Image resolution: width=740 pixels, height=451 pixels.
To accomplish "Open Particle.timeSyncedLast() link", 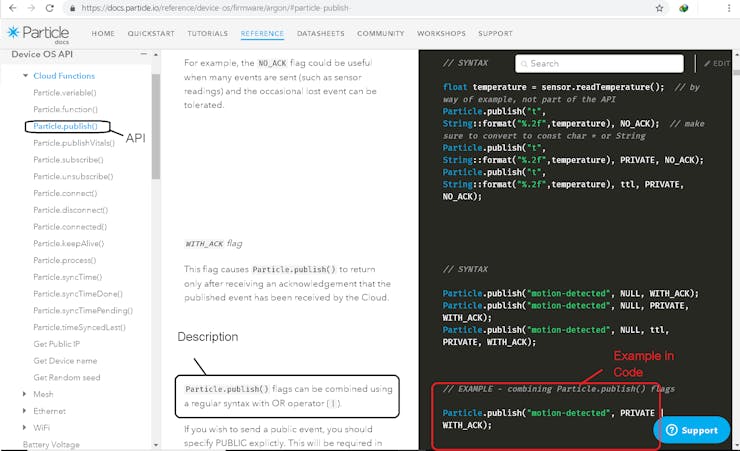I will coord(79,327).
